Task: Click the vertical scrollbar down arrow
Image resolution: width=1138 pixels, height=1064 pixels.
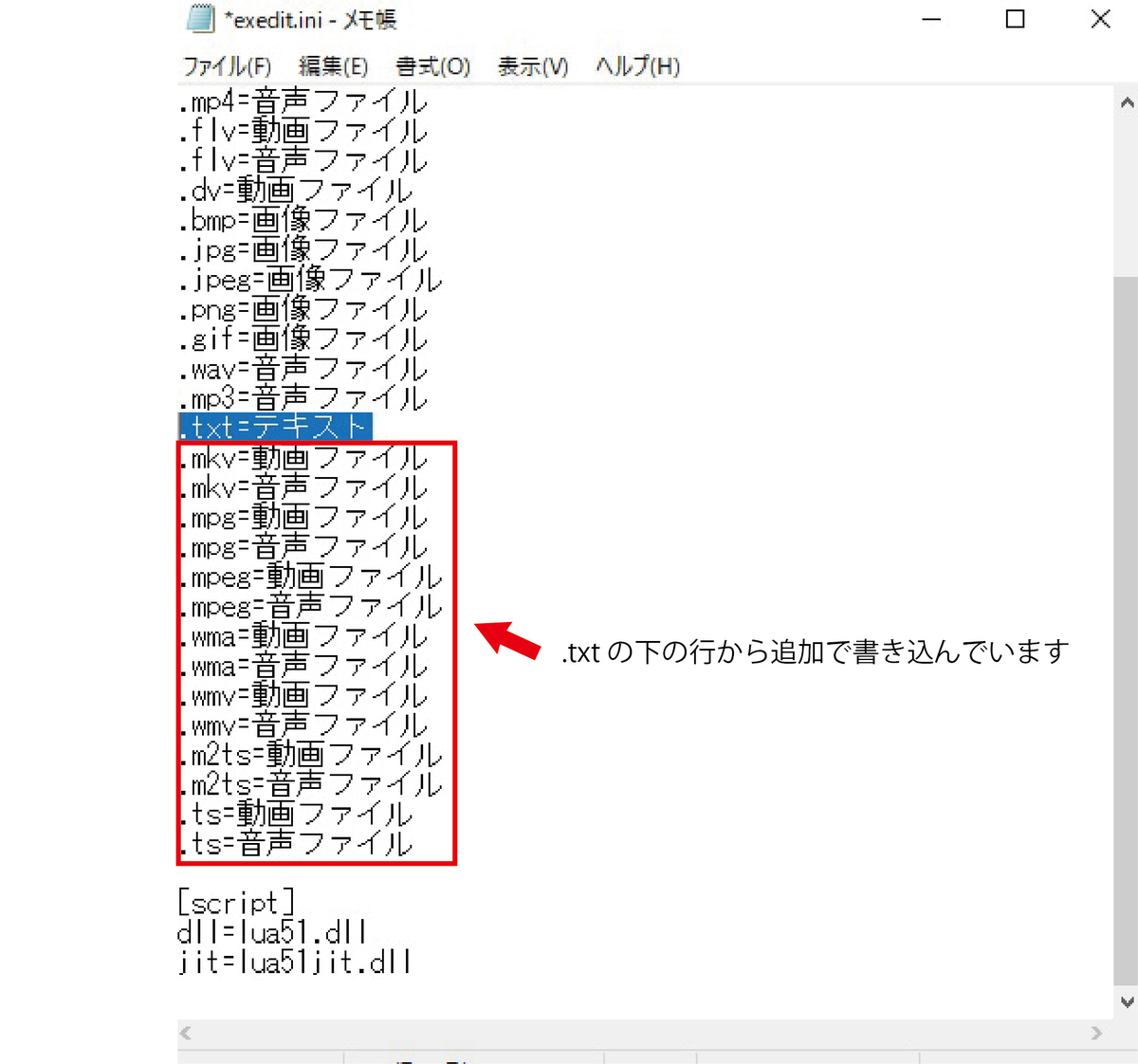Action: pos(1127,1002)
